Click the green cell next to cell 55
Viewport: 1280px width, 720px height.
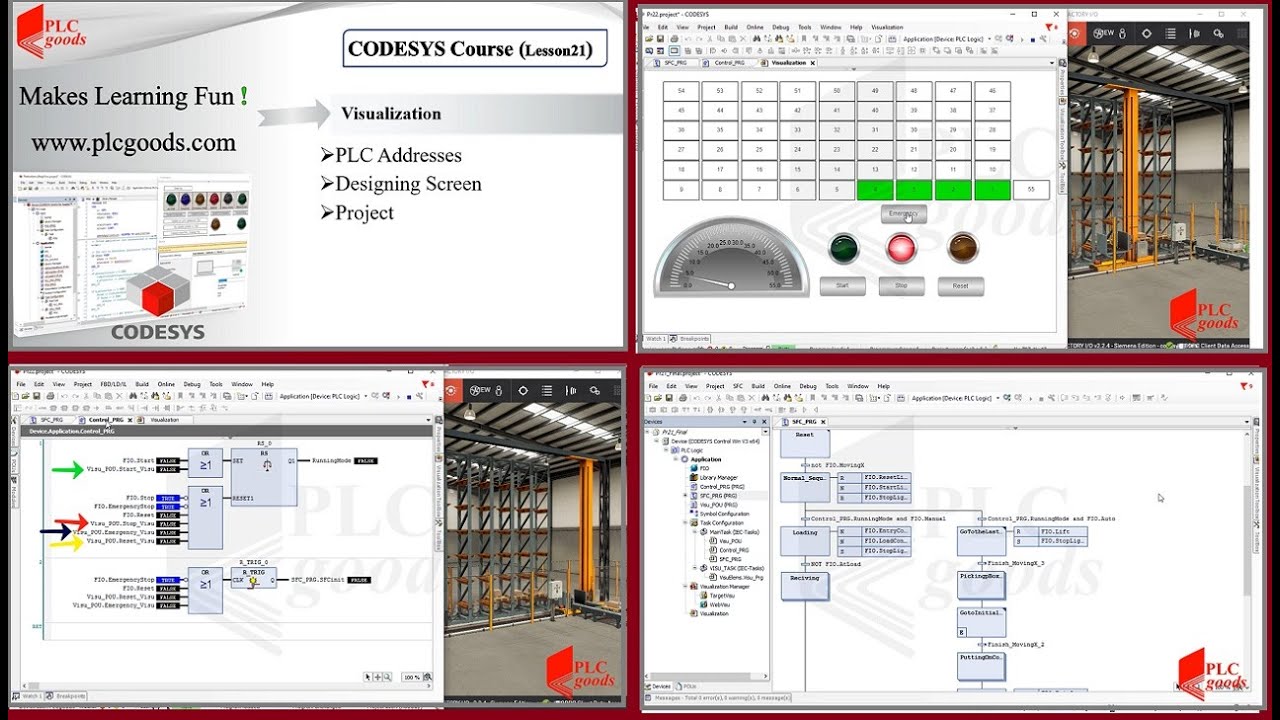tap(992, 189)
